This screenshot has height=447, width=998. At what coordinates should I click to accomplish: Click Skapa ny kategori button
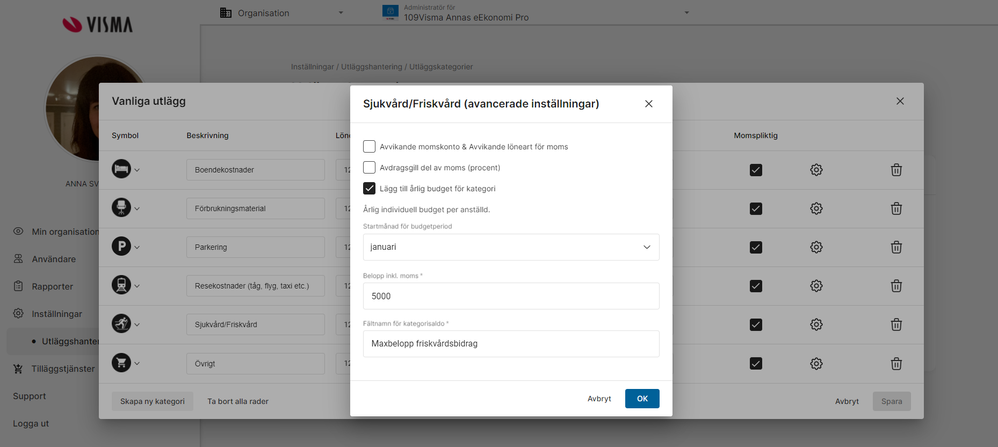click(x=152, y=401)
